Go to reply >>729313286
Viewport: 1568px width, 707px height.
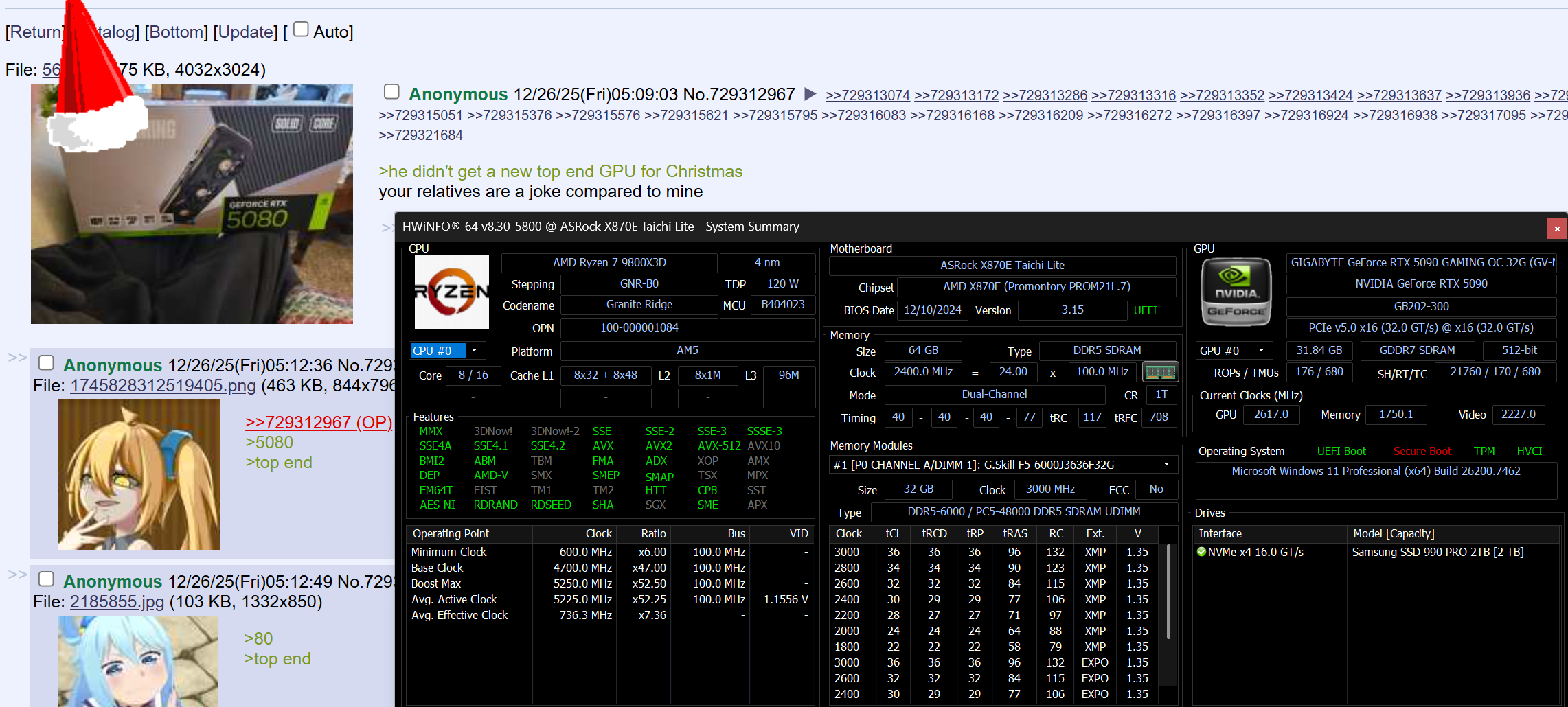click(1045, 95)
